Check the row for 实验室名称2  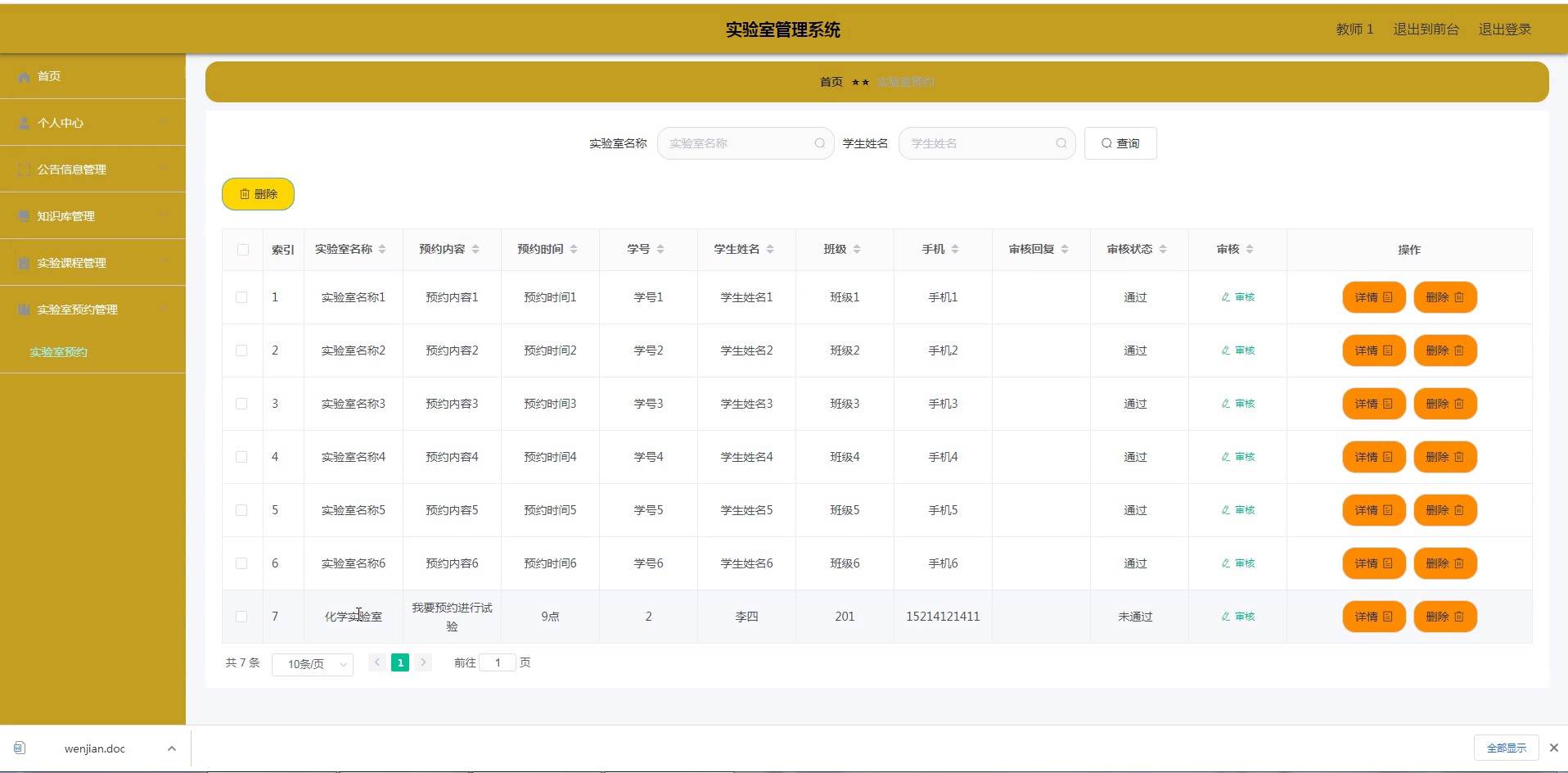[x=241, y=350]
